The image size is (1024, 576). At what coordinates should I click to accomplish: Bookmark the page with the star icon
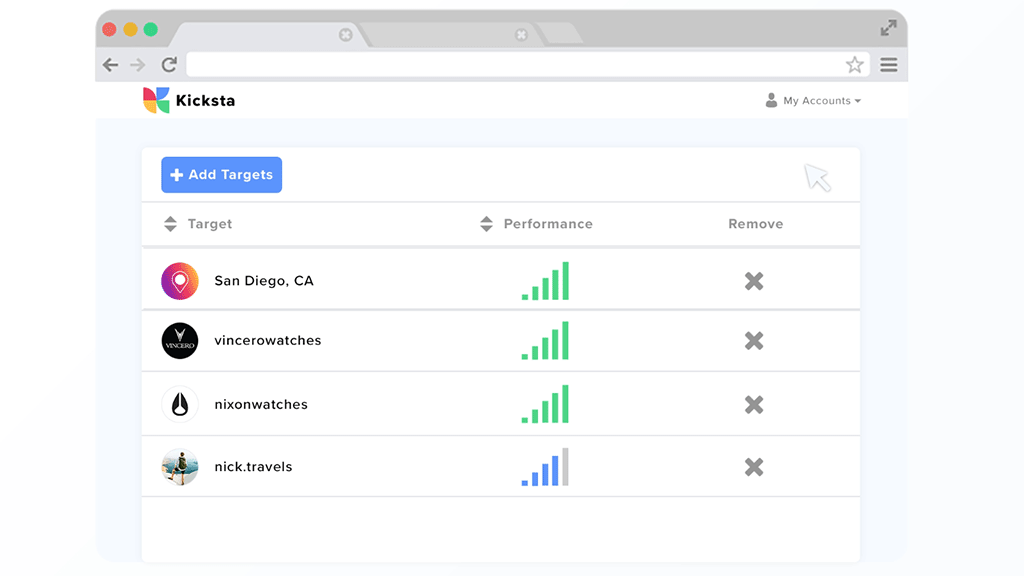pos(854,65)
